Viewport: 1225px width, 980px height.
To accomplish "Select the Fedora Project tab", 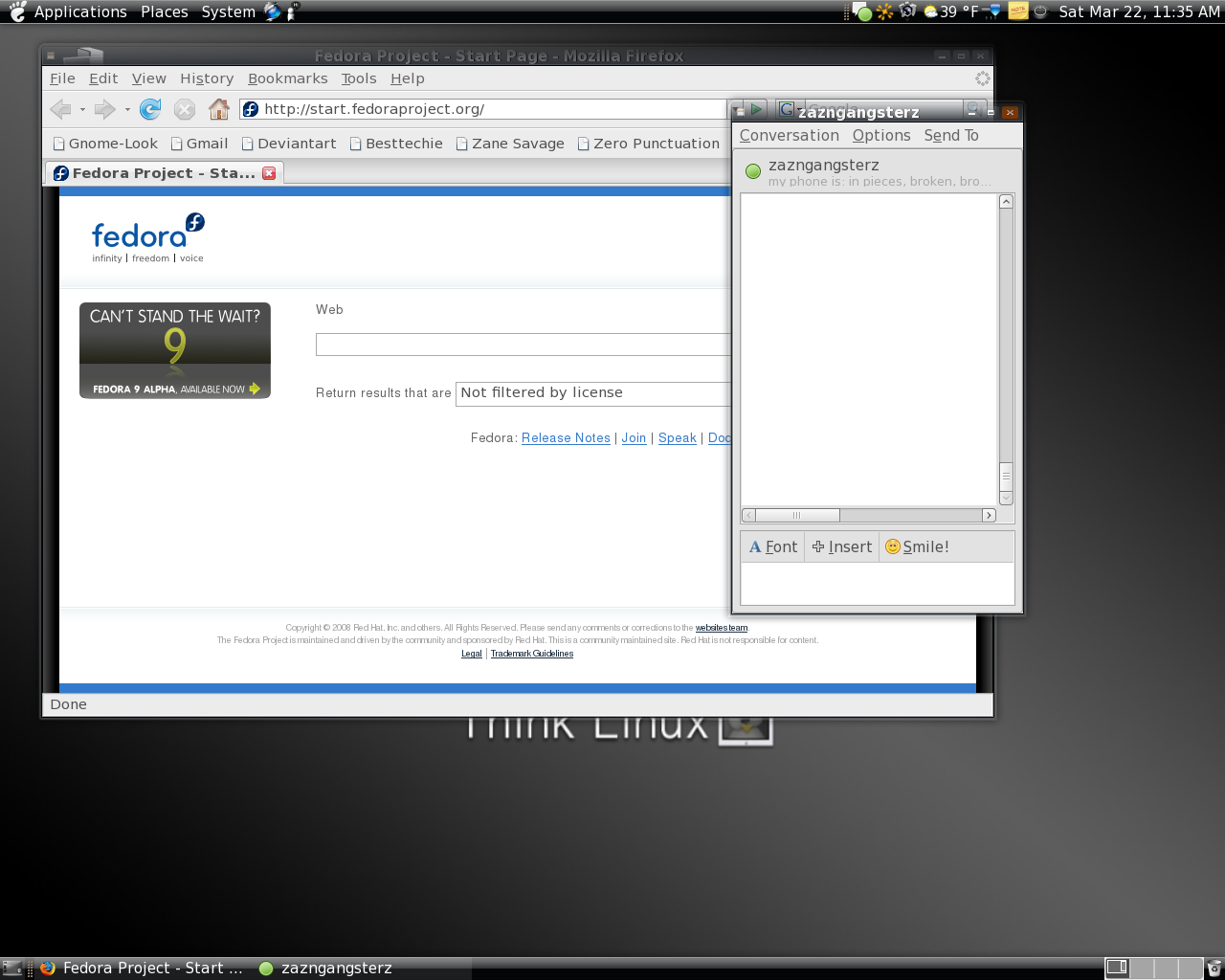I will coord(164,173).
